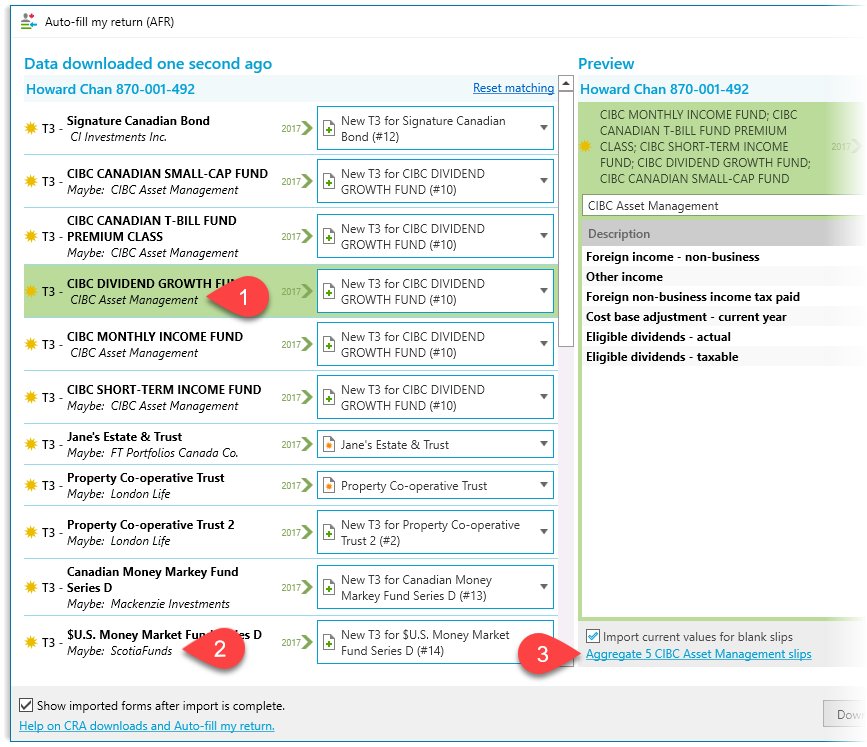Screen dimensions: 867x747
Task: Toggle Show imported forms after import checkbox
Action: point(25,705)
